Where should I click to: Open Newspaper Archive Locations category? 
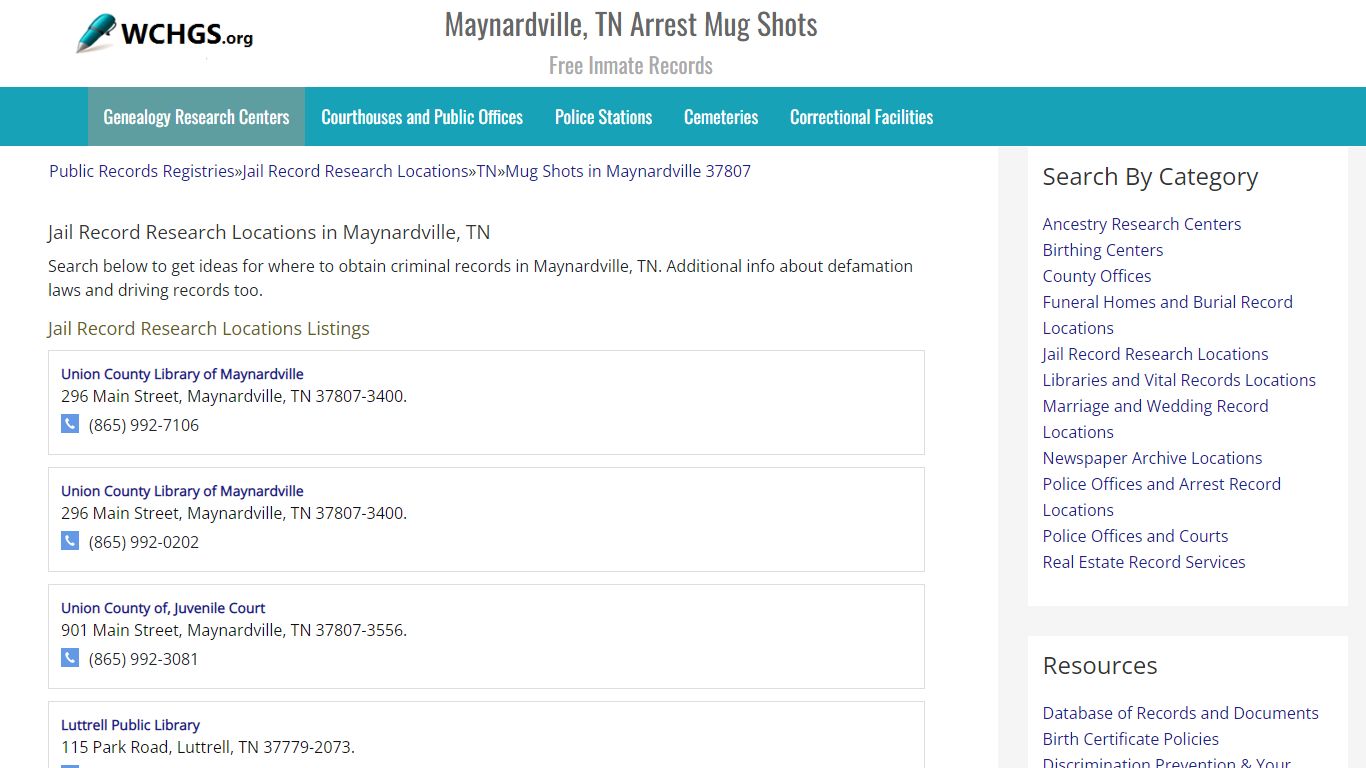coord(1152,458)
